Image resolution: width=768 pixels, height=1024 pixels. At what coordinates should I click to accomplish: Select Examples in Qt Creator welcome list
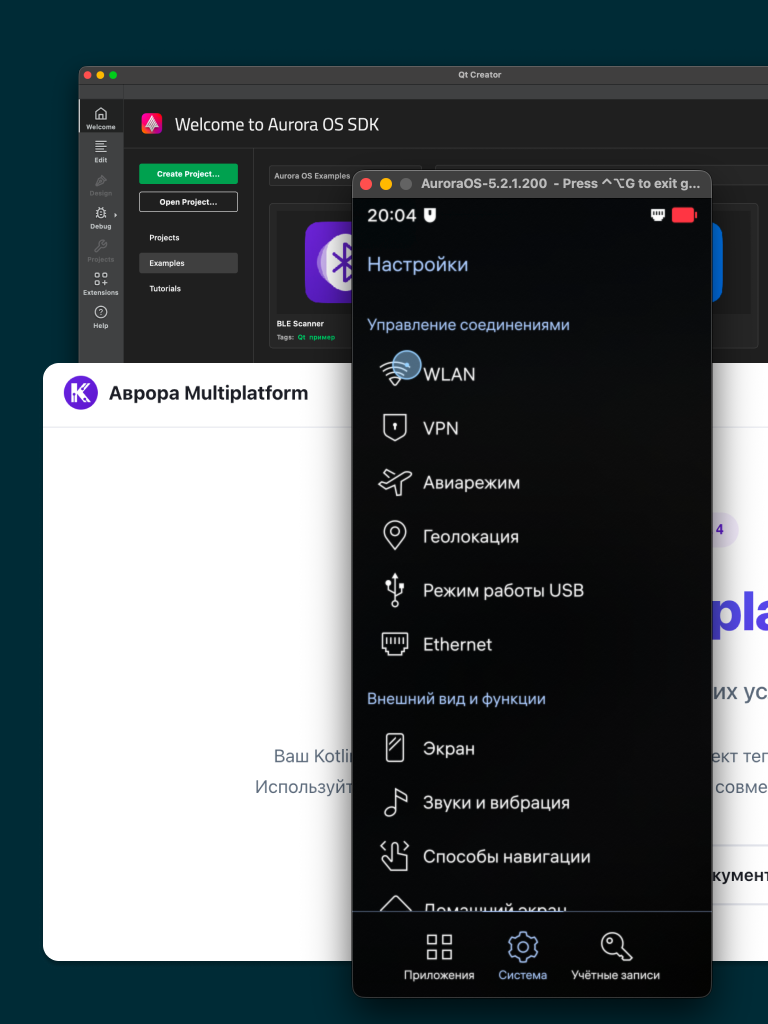[188, 263]
